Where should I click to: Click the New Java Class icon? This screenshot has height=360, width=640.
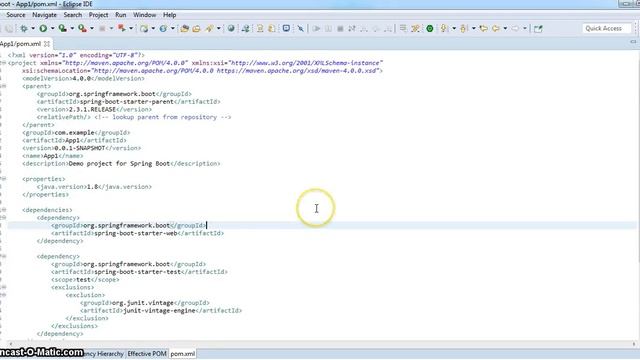tap(163, 29)
